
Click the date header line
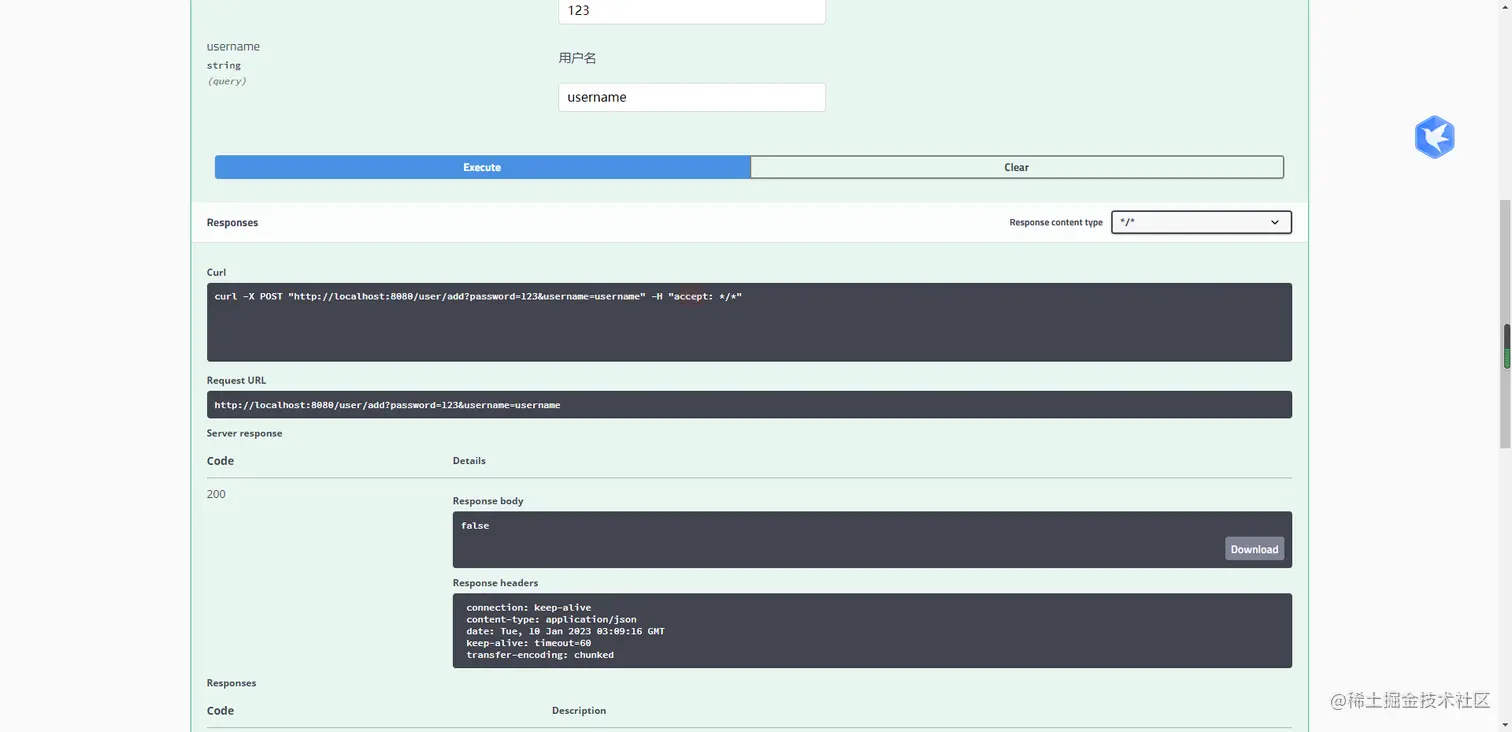pyautogui.click(x=565, y=631)
